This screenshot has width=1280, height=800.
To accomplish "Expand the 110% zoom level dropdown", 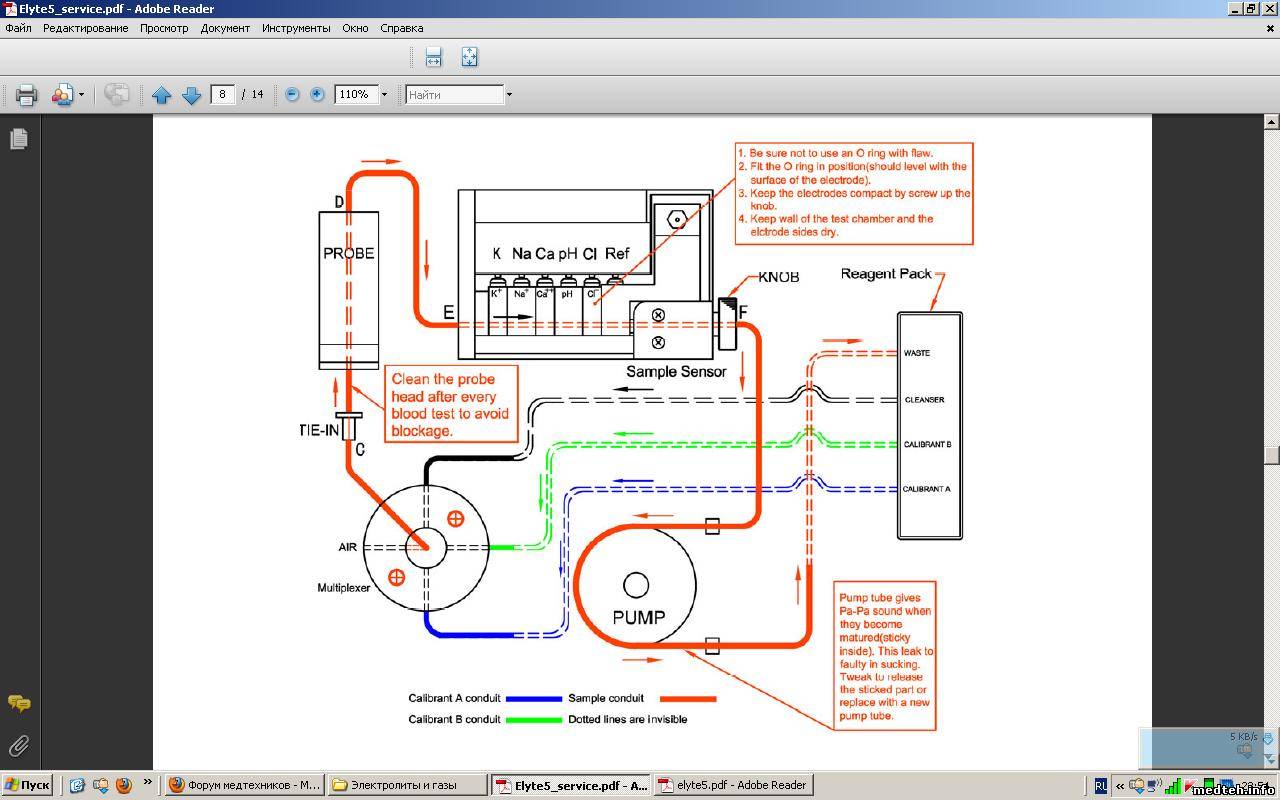I will (384, 95).
